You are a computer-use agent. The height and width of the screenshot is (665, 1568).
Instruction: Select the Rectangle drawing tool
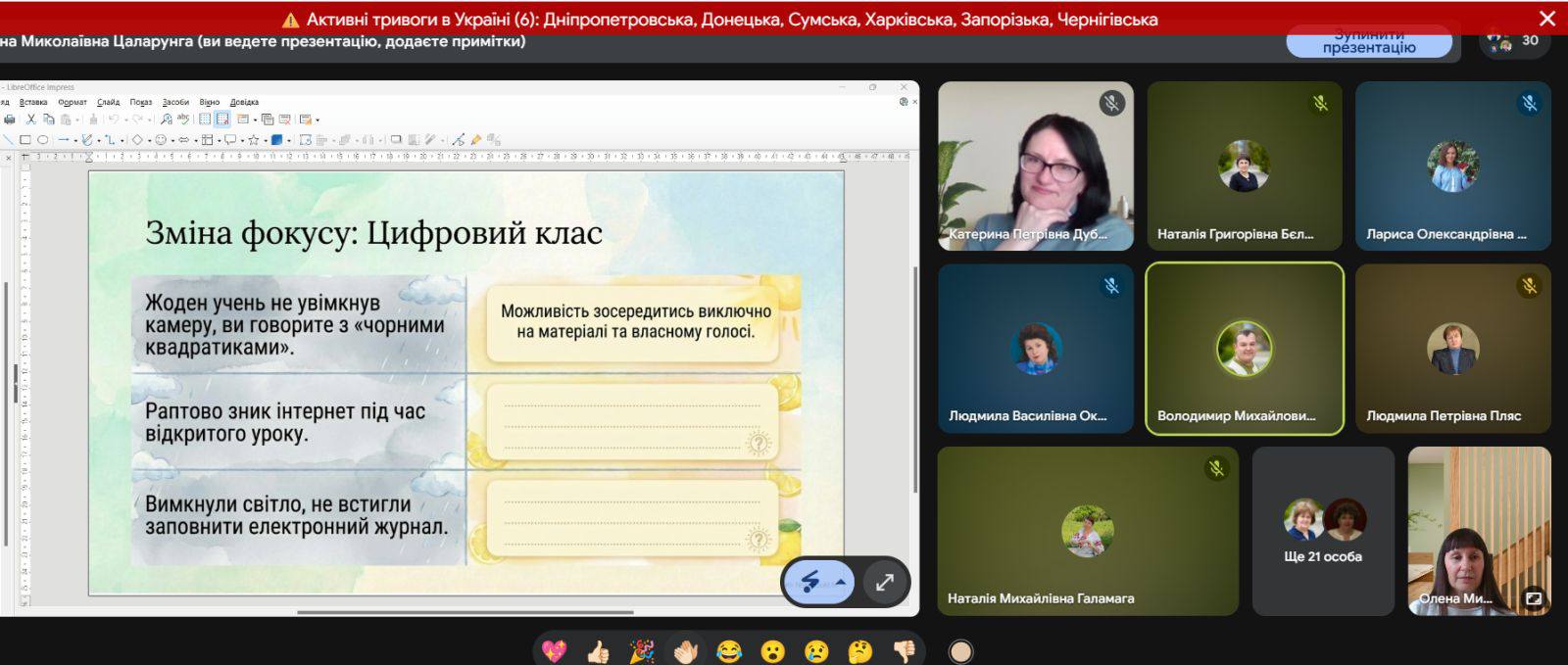click(25, 140)
